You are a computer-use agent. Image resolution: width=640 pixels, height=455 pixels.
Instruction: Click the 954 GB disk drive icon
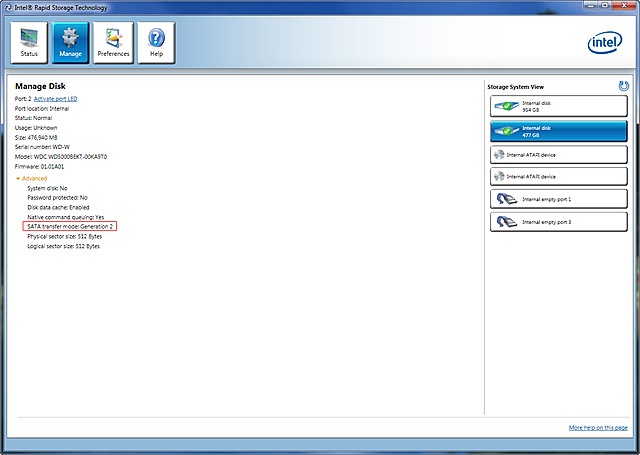[x=506, y=107]
